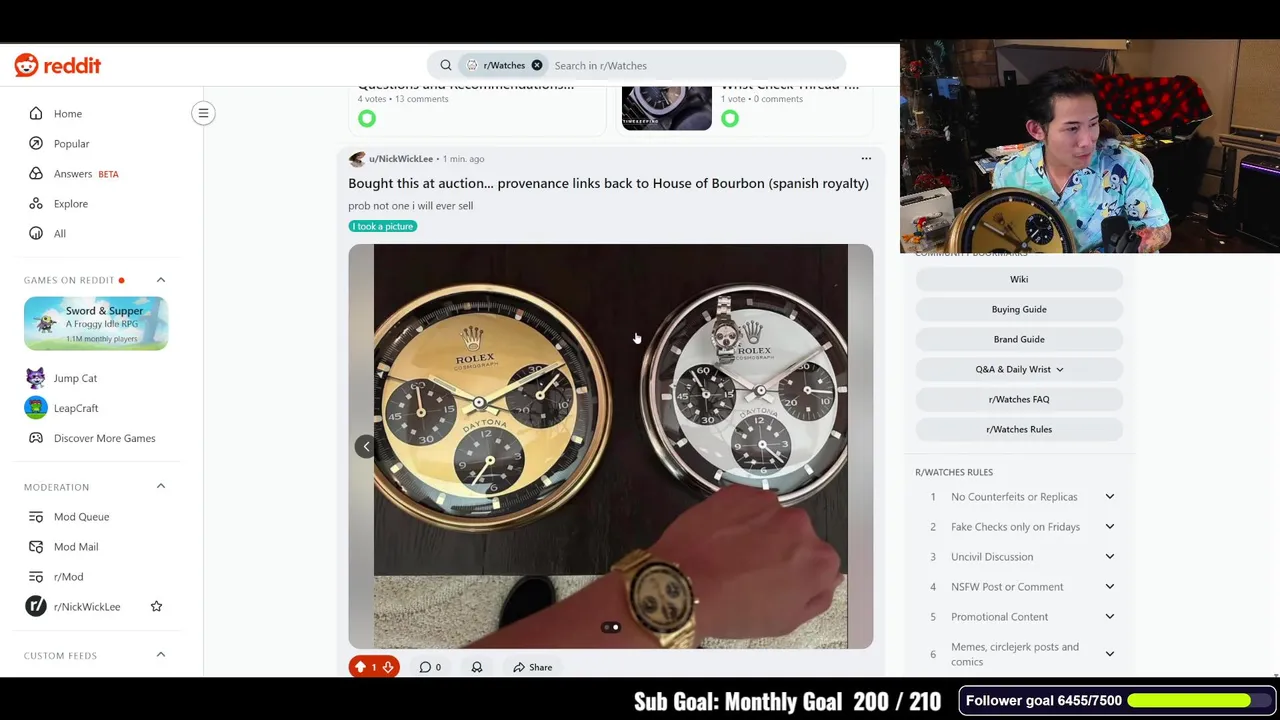Image resolution: width=1280 pixels, height=720 pixels.
Task: Click the Jump Cat game icon
Action: point(36,378)
